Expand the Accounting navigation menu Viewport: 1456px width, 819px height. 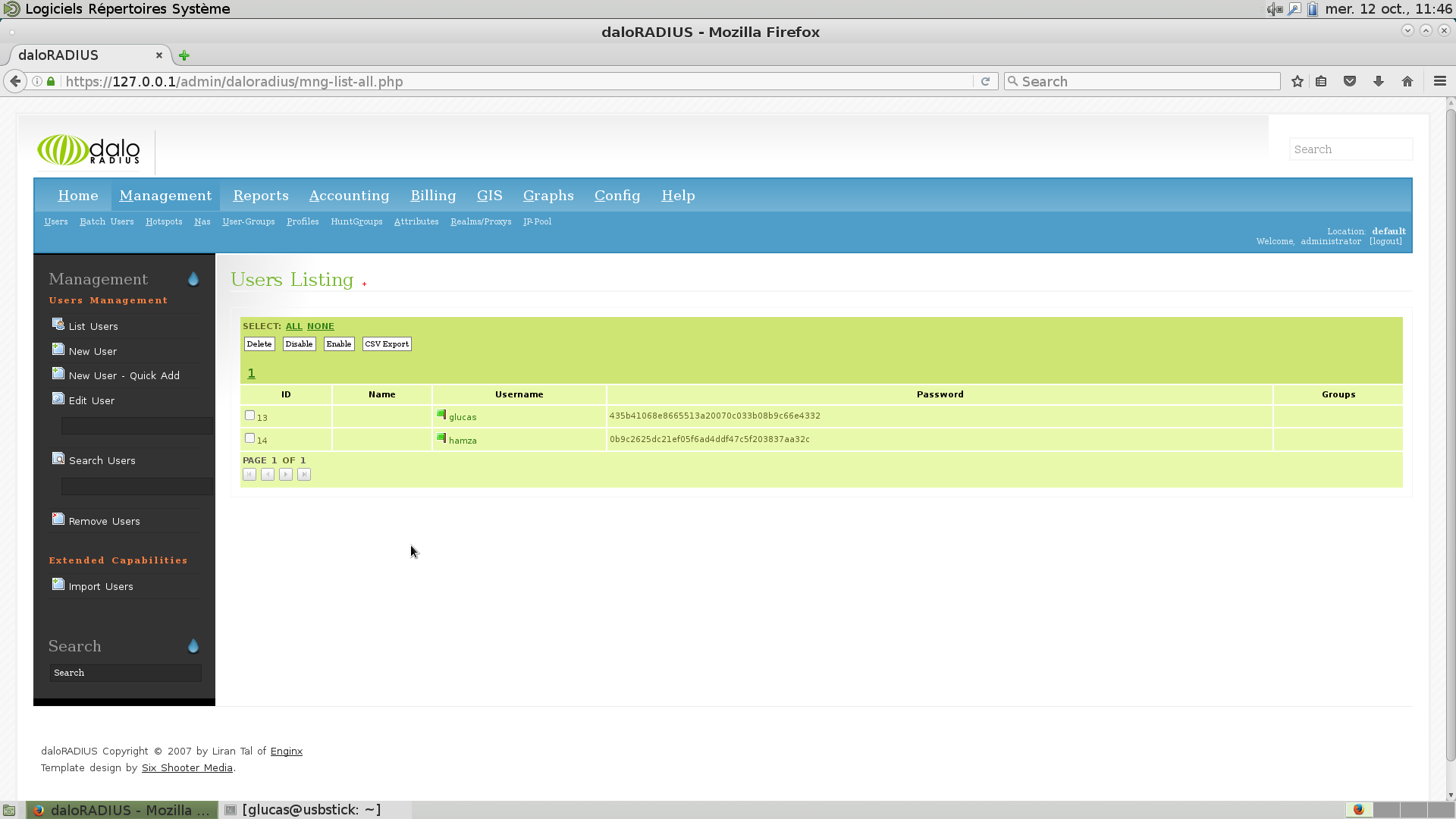(349, 195)
